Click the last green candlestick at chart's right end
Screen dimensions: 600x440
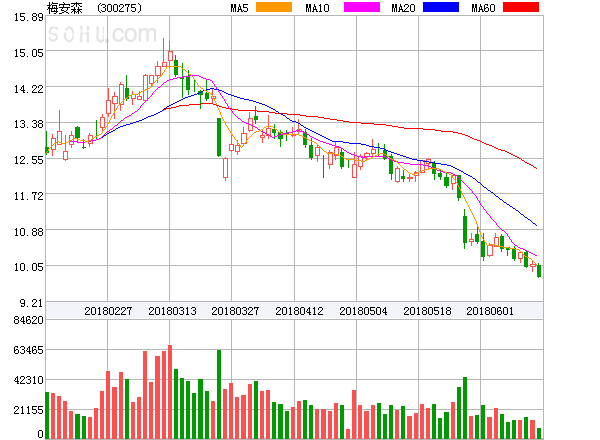[539, 271]
